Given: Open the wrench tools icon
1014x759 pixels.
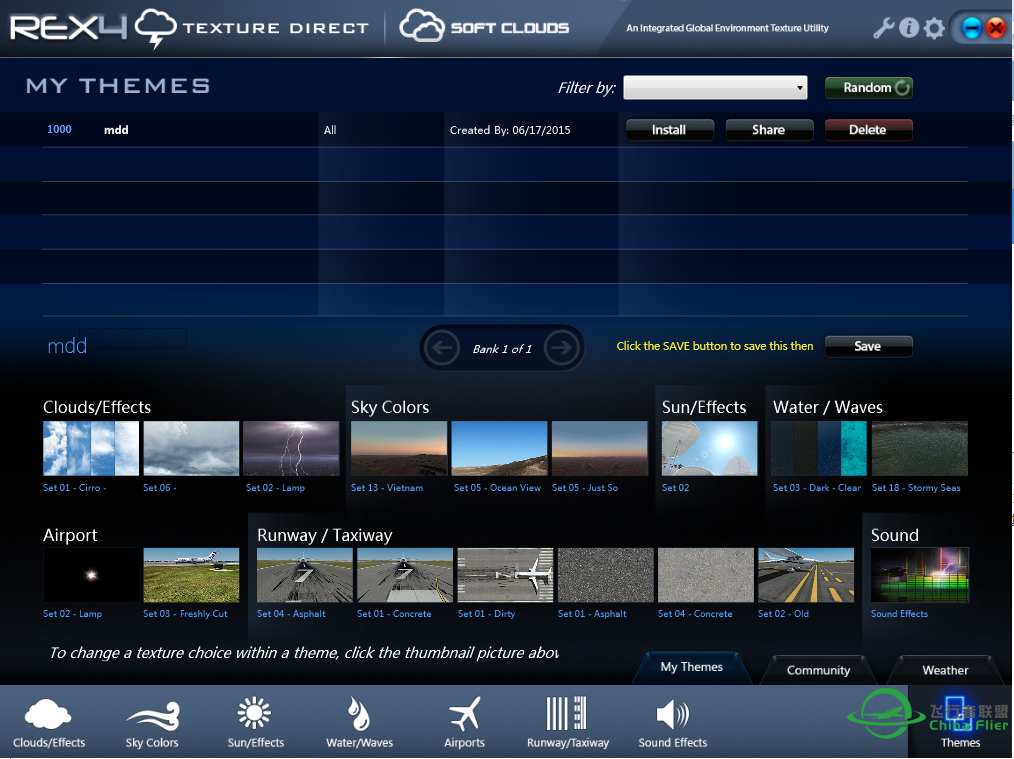Looking at the screenshot, I should click(x=883, y=28).
